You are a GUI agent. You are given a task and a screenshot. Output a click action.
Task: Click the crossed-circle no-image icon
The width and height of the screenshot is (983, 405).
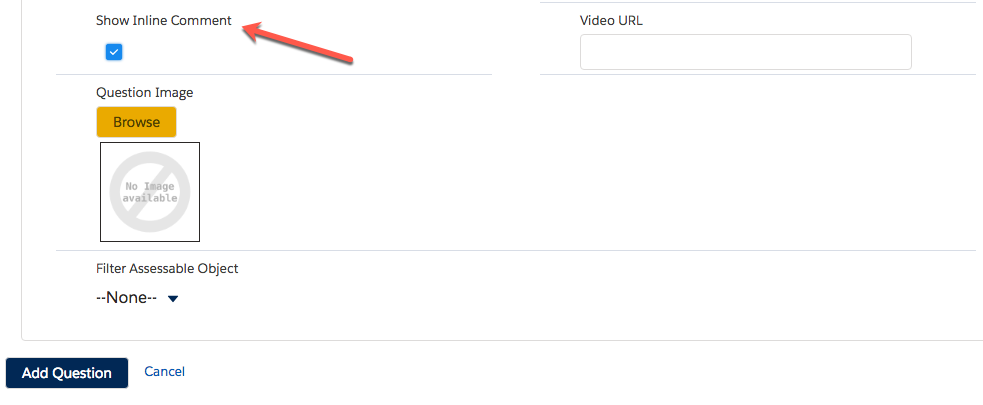(x=150, y=192)
